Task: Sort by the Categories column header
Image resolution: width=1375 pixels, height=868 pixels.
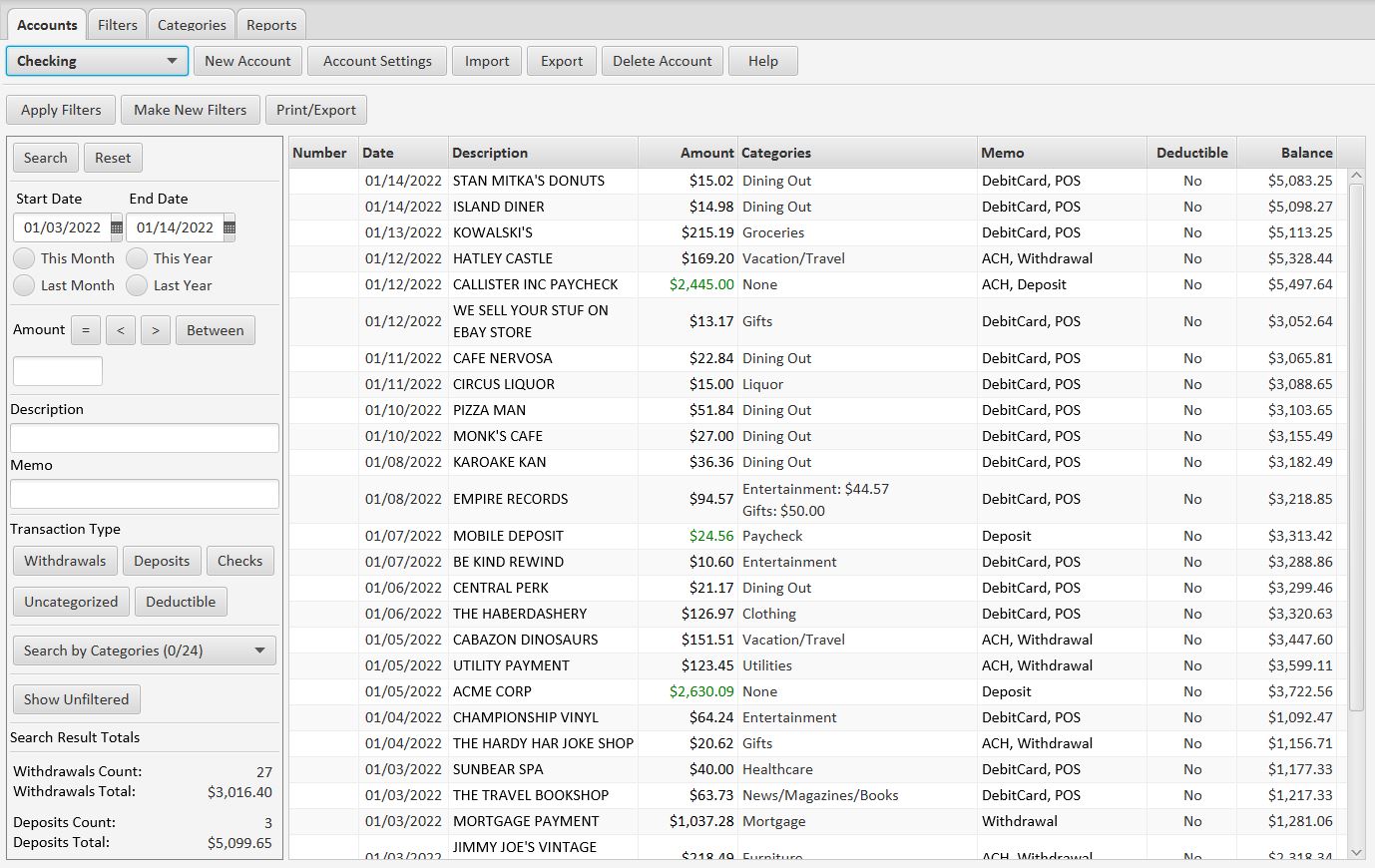Action: [857, 153]
